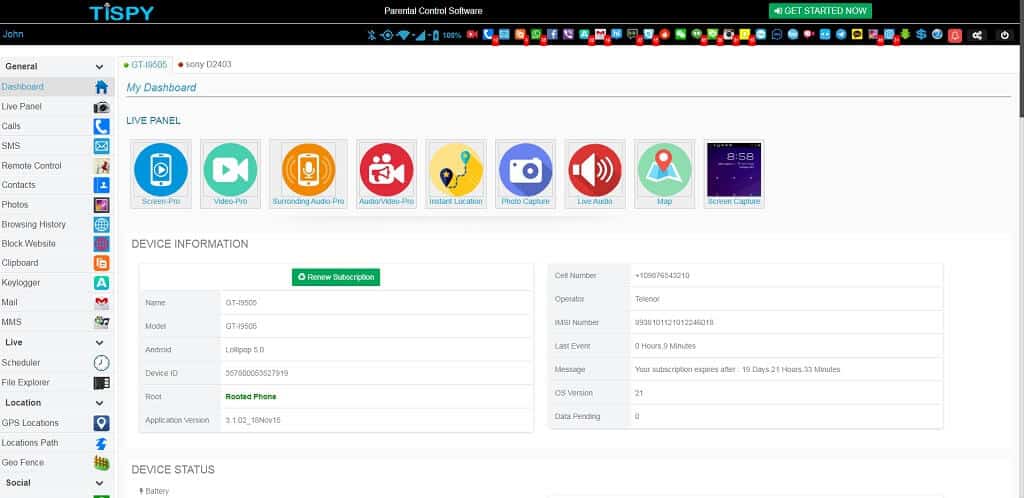This screenshot has height=498, width=1024.
Task: Click the share icon in top bar
Action: (977, 35)
